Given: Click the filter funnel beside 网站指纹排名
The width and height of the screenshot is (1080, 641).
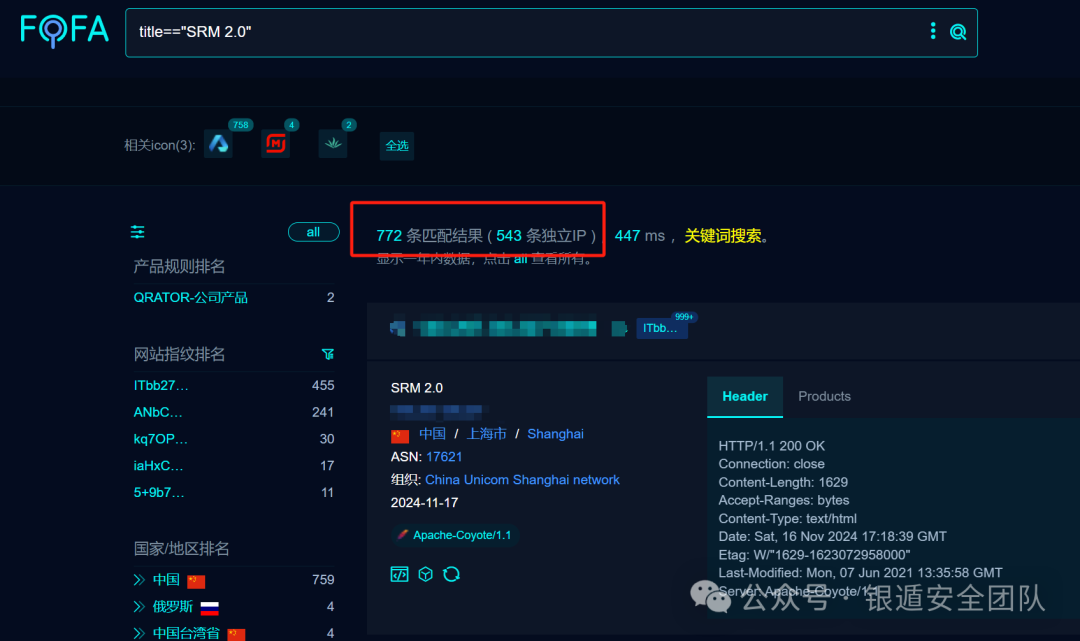Looking at the screenshot, I should point(328,354).
